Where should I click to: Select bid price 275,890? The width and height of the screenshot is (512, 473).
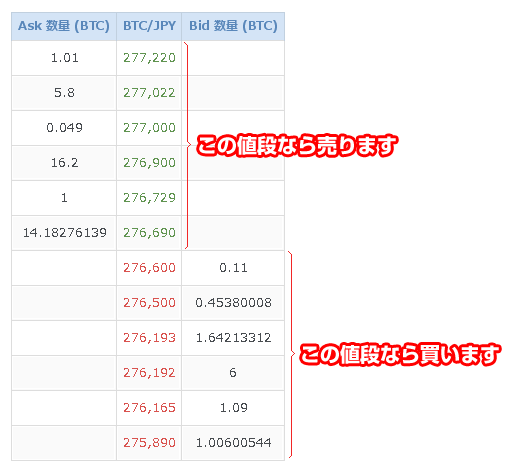click(149, 443)
